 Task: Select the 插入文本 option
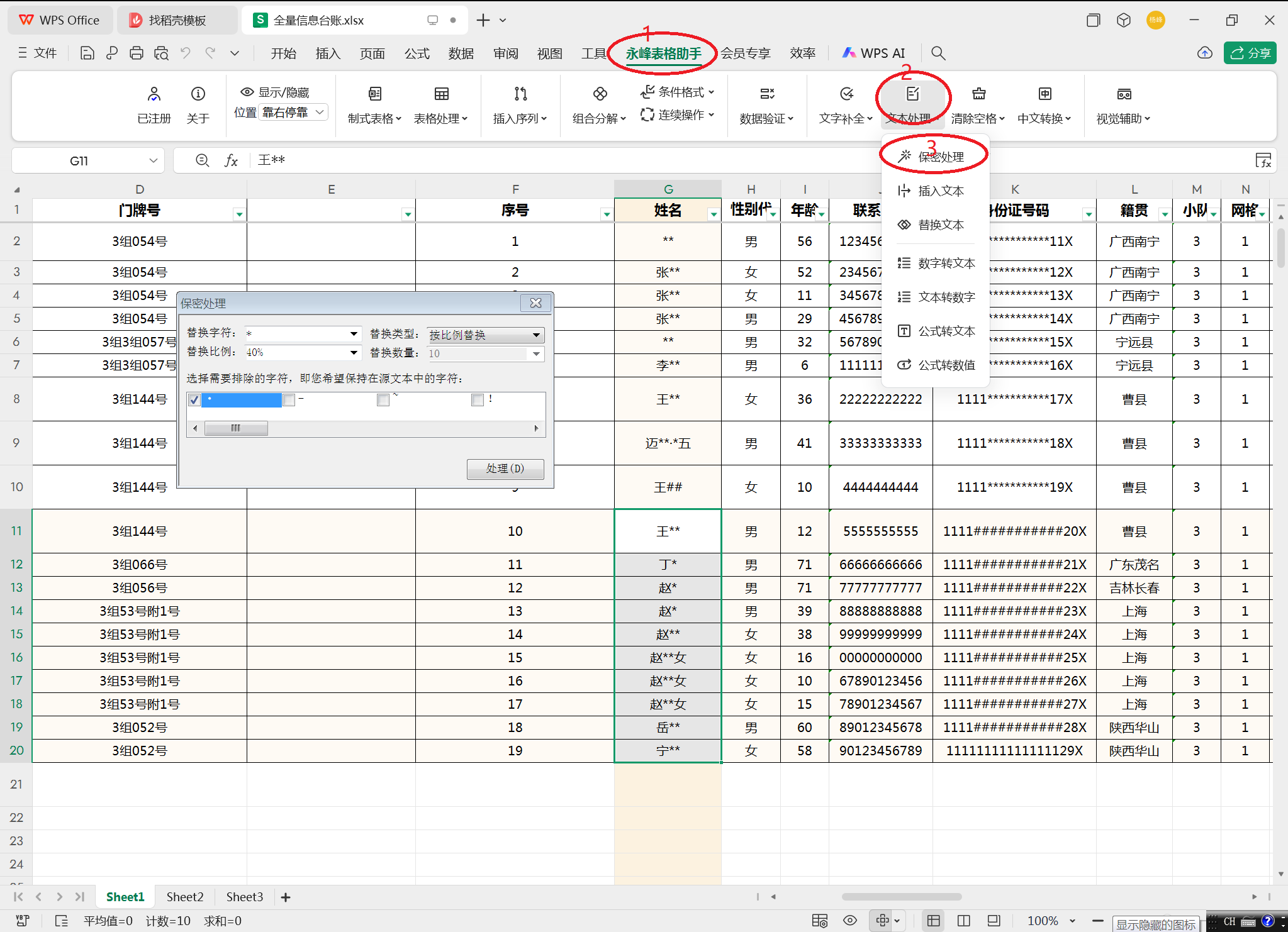point(941,191)
